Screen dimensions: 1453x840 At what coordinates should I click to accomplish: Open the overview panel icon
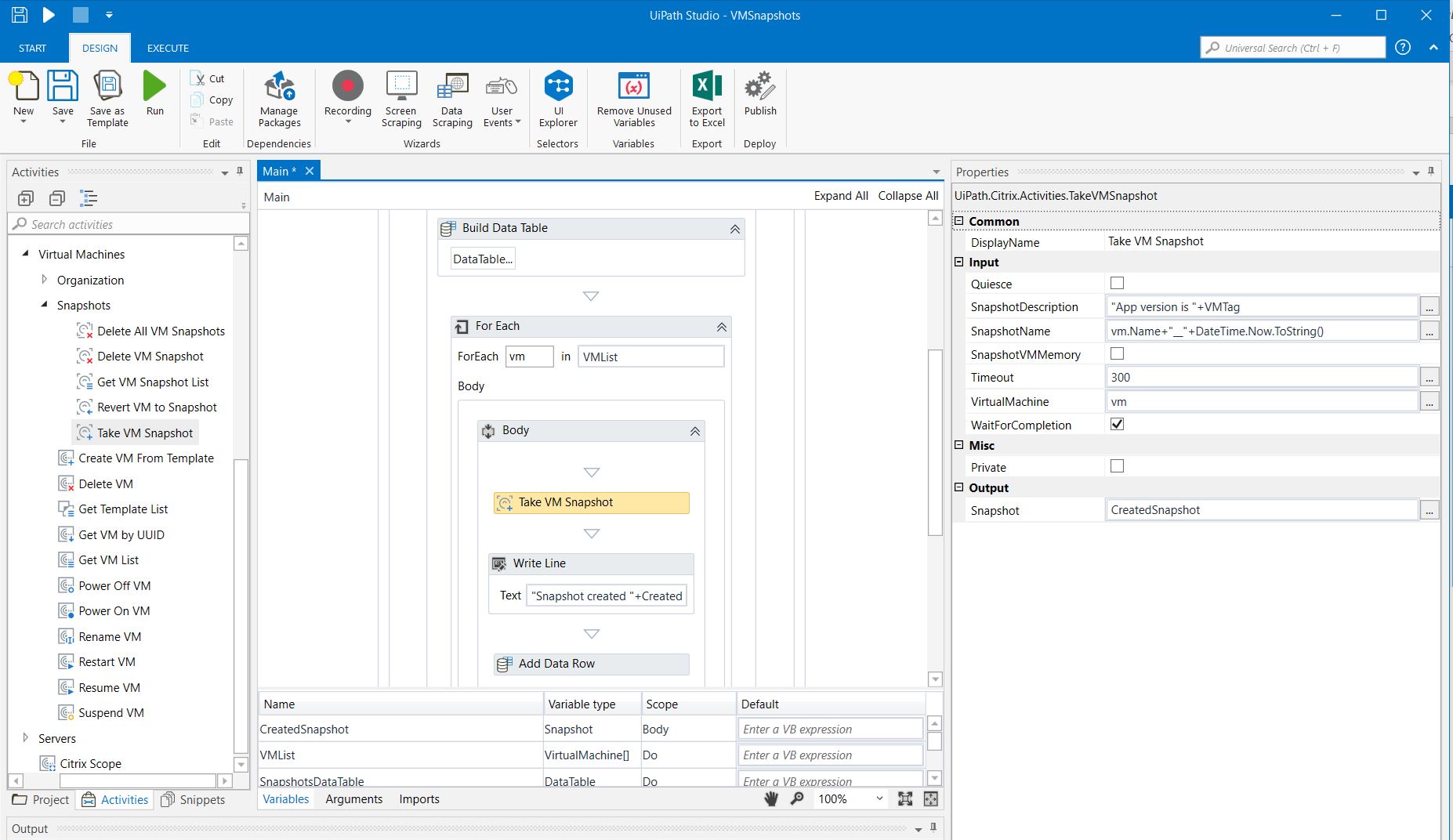(930, 798)
